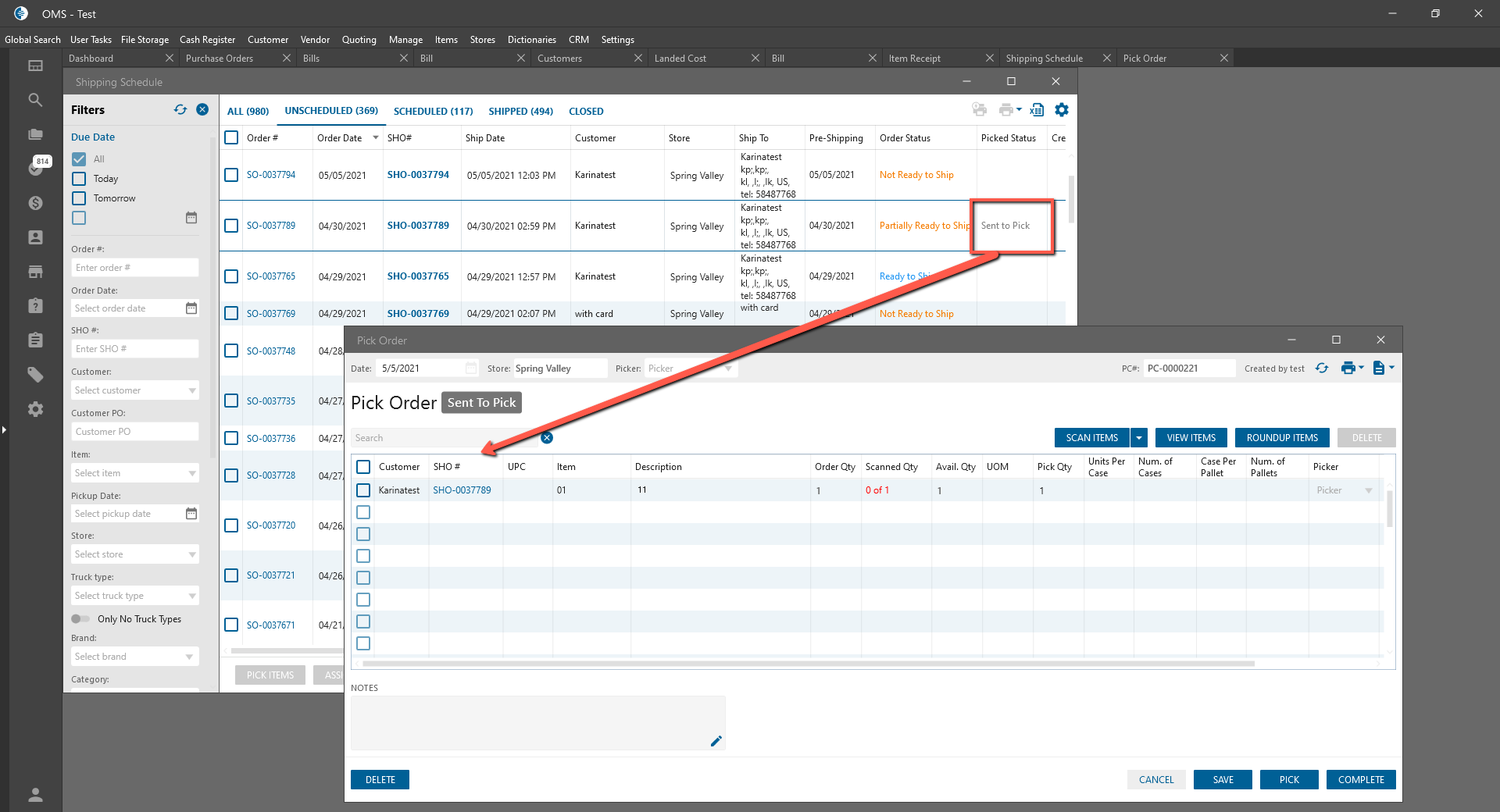Close the Dashboard tab
Image resolution: width=1500 pixels, height=812 pixels.
(x=170, y=58)
